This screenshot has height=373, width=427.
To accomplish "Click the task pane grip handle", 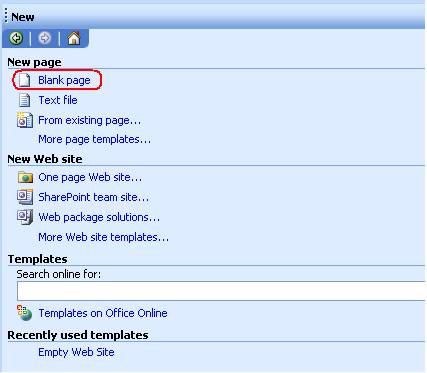I will [x=6, y=16].
